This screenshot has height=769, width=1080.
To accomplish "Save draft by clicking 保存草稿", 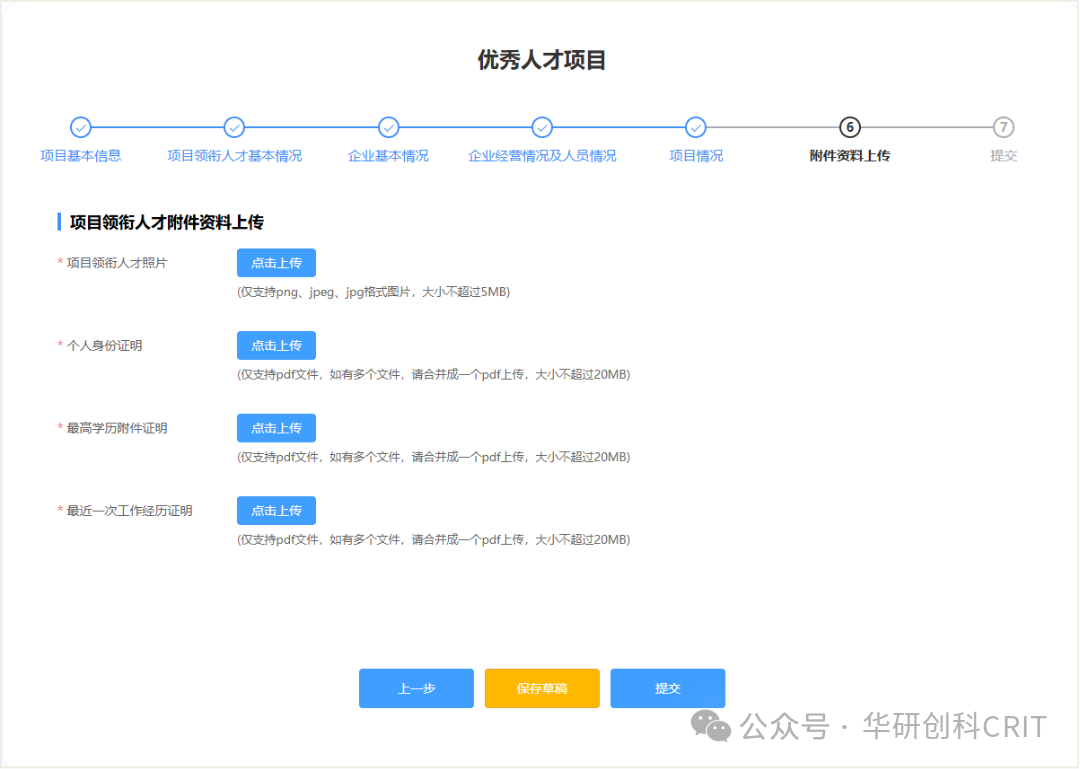I will coord(541,688).
